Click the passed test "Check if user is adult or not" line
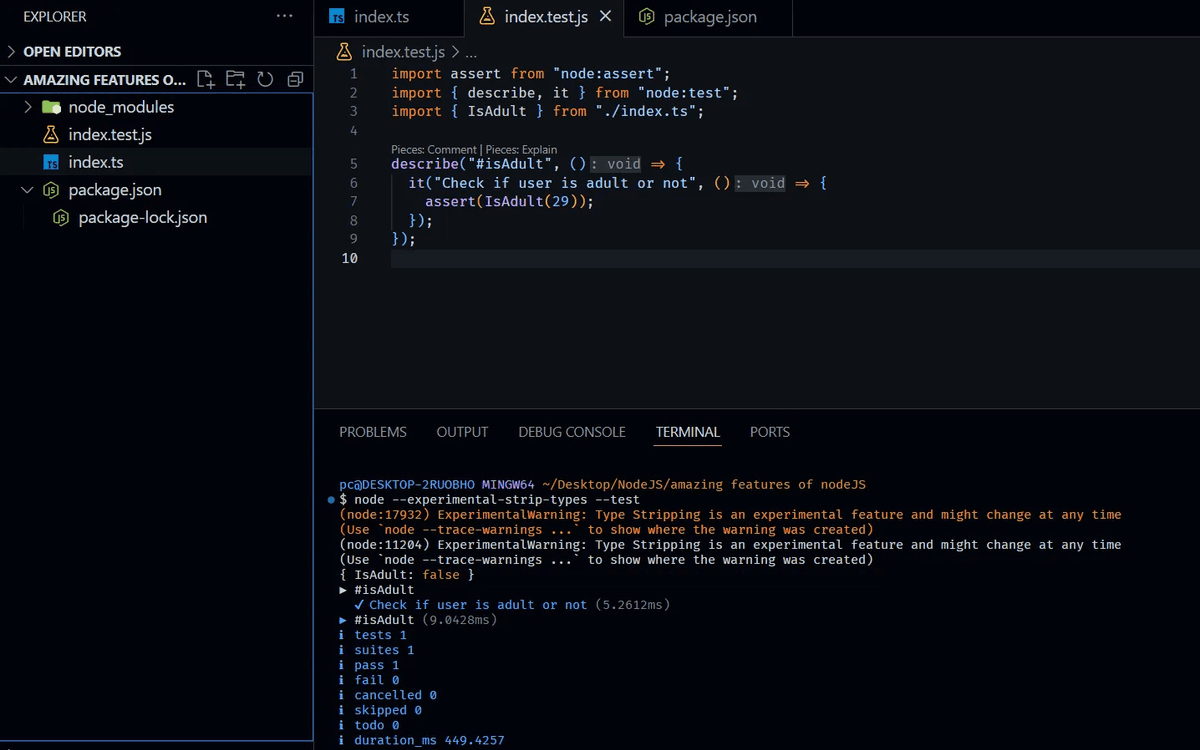This screenshot has width=1200, height=750. point(512,604)
